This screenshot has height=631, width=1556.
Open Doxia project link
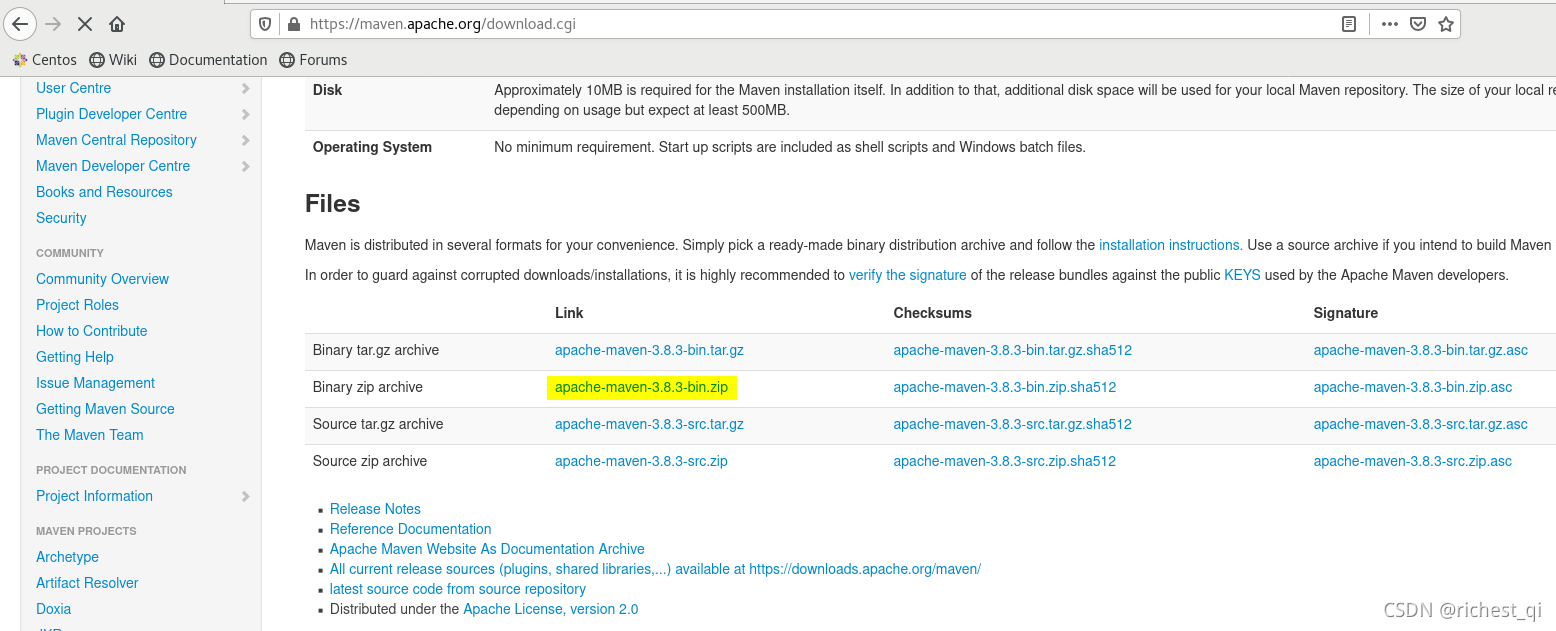[x=53, y=609]
